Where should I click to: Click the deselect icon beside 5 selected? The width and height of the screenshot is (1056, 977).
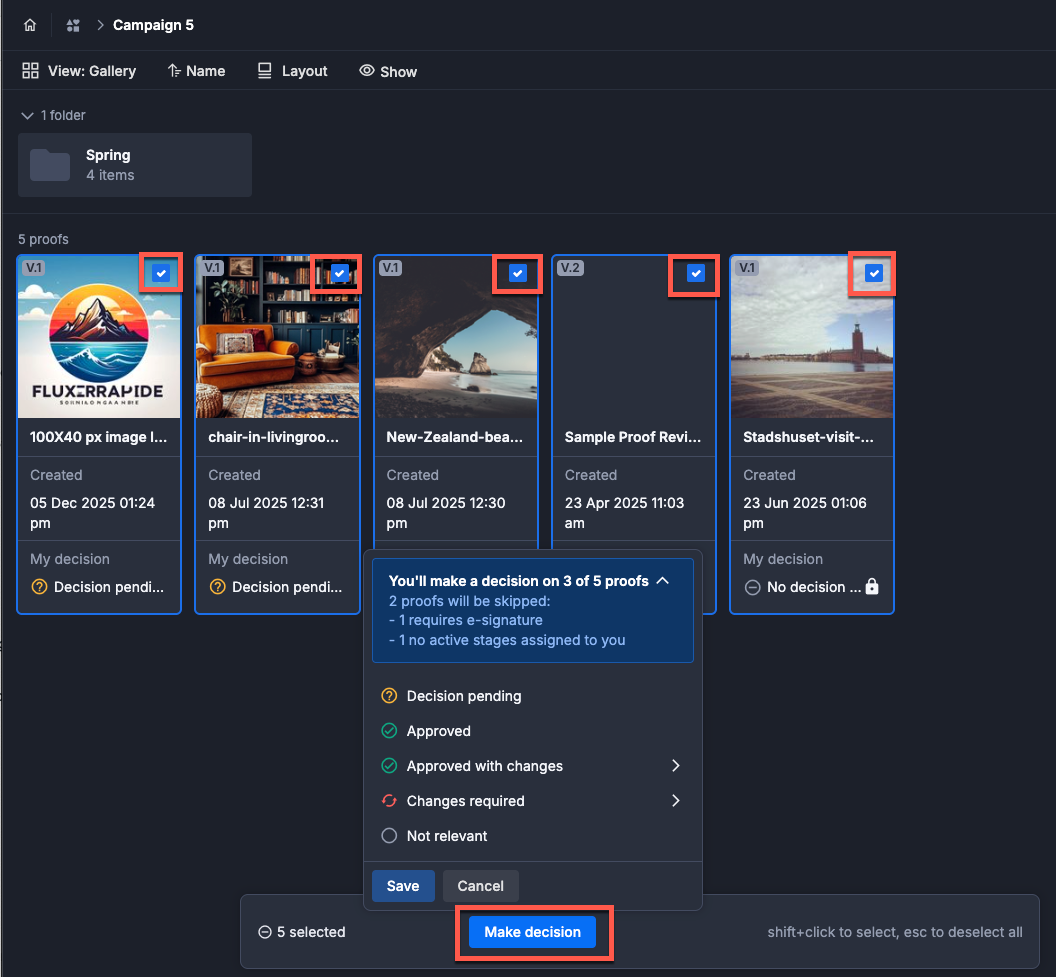(265, 932)
